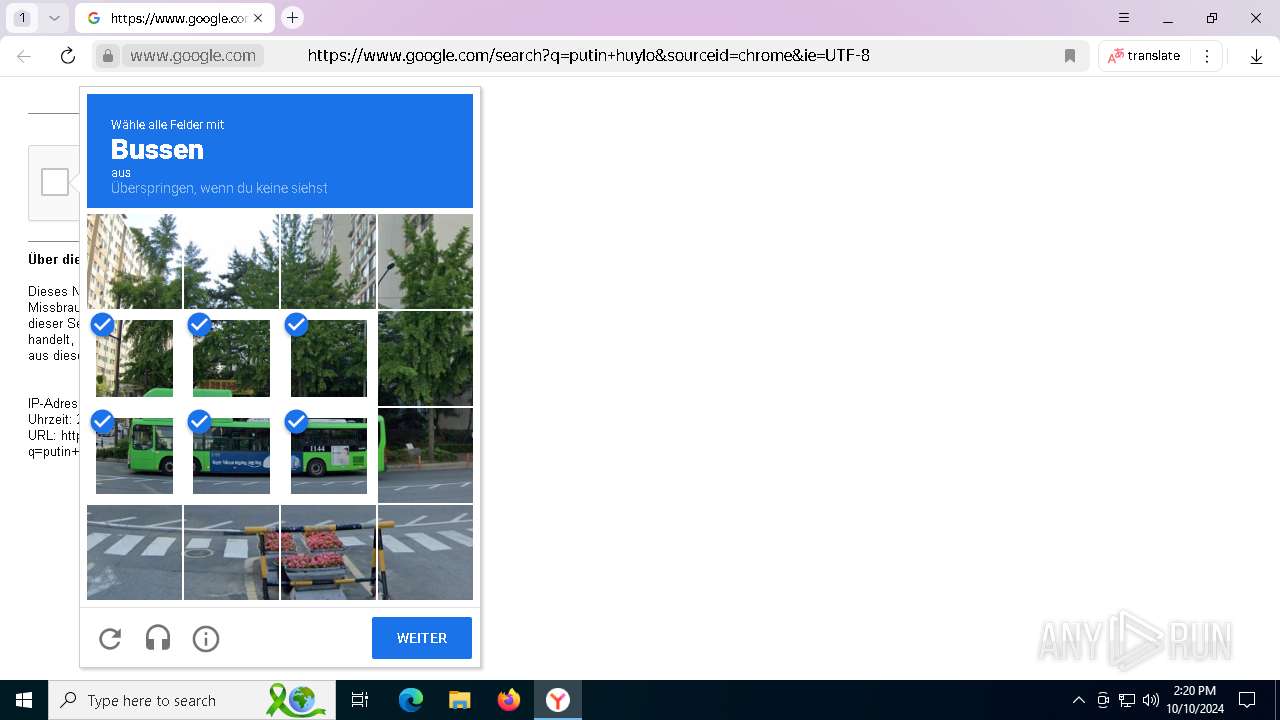Select tile with sidewalk right of bus
Viewport: 1280px width, 720px height.
pyautogui.click(x=425, y=455)
